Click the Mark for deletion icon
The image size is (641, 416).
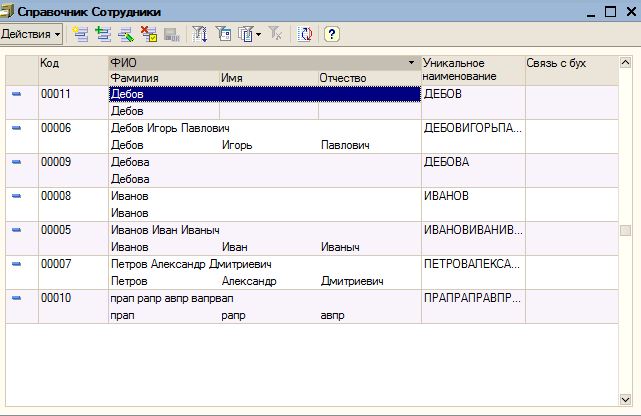point(148,34)
